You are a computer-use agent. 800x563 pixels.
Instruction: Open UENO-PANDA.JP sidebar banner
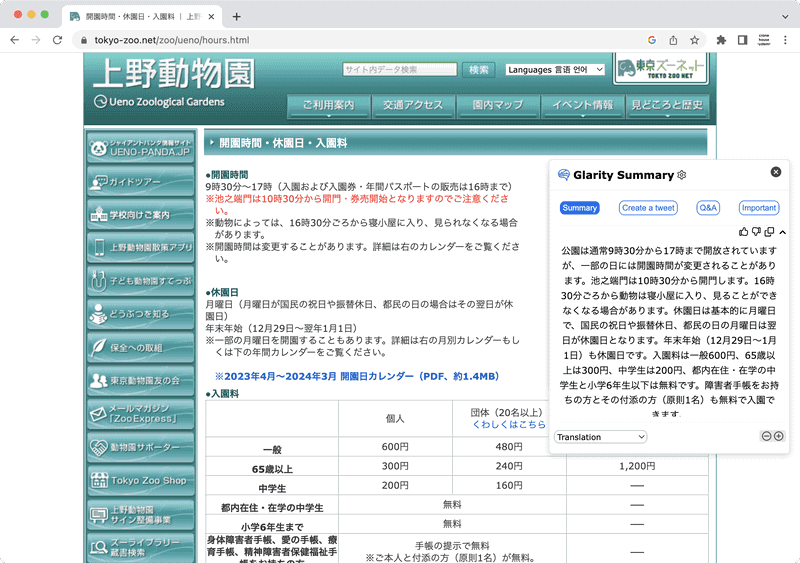140,148
